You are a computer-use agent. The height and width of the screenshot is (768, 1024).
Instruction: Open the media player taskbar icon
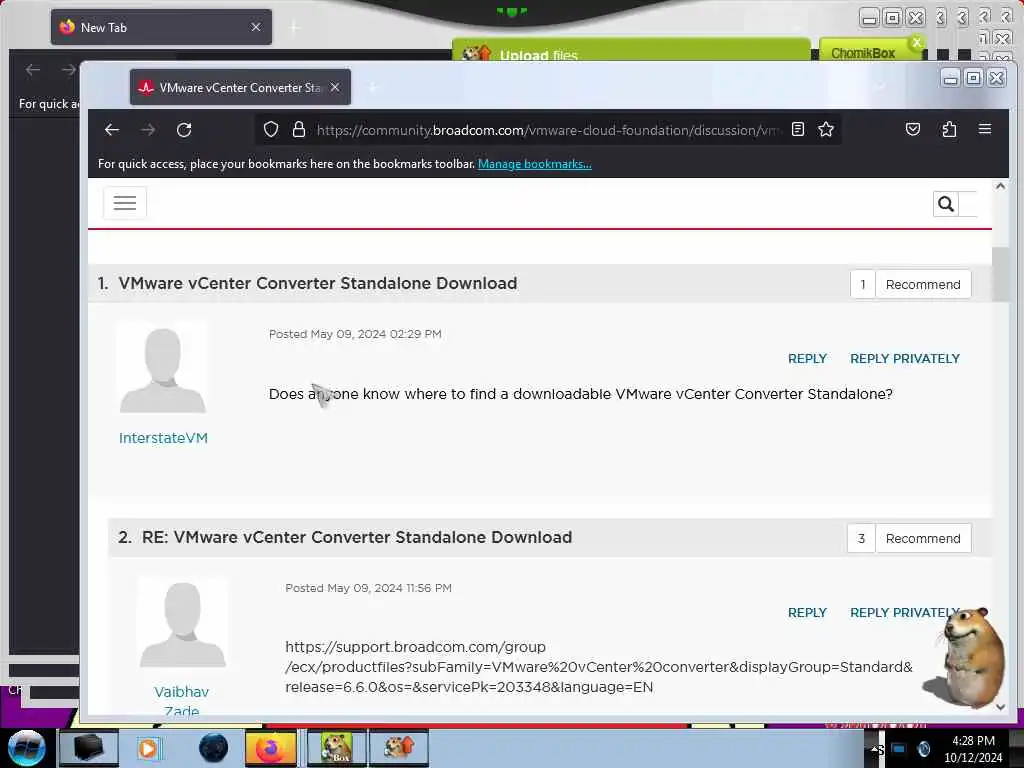click(x=148, y=748)
